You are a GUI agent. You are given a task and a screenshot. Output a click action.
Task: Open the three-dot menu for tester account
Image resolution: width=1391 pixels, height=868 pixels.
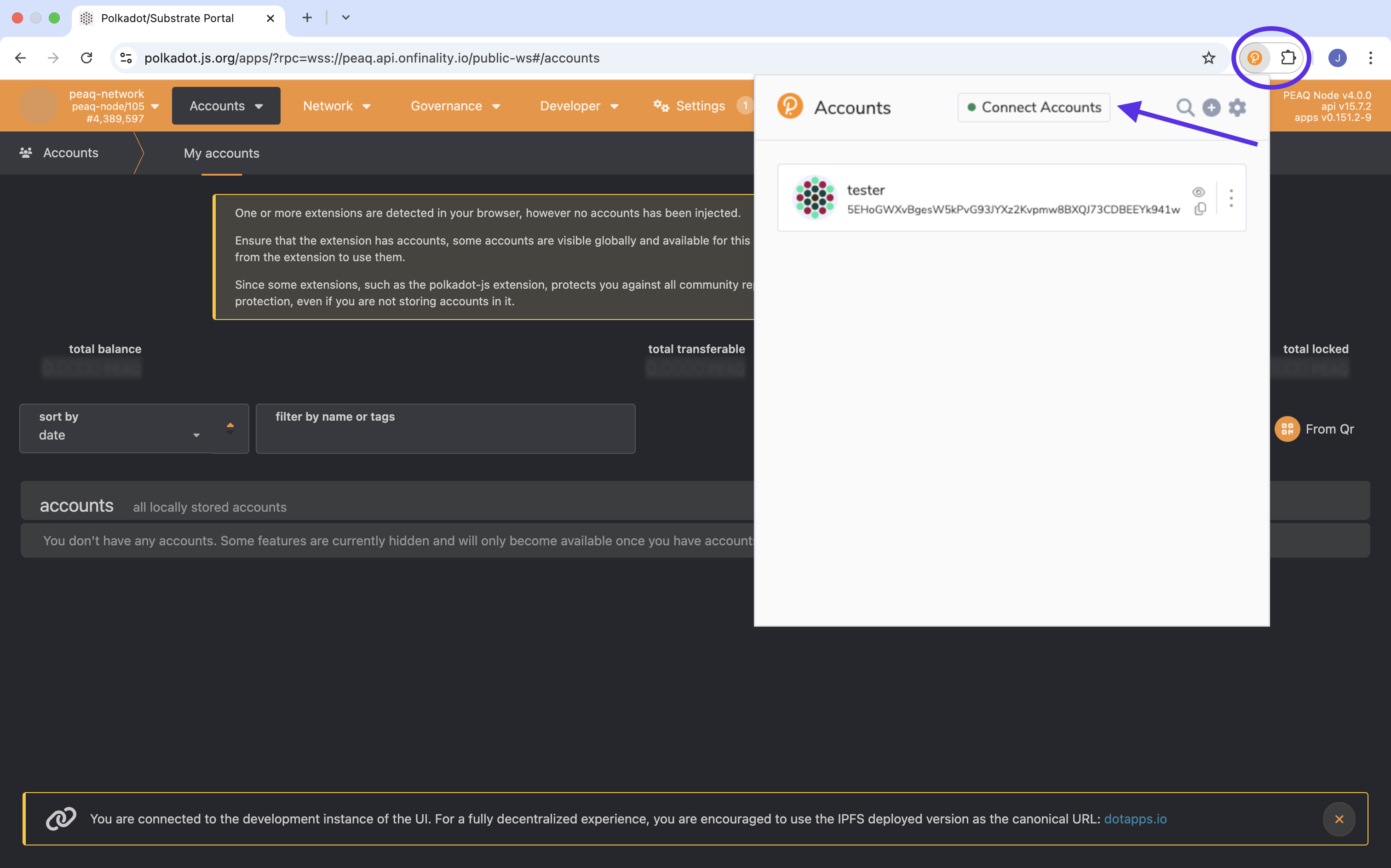(1231, 198)
